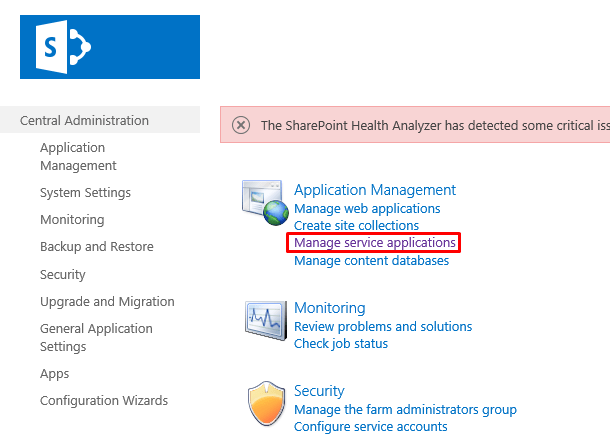Go to Configuration Wizards in the sidebar
Image resolution: width=610 pixels, height=443 pixels.
tap(104, 400)
